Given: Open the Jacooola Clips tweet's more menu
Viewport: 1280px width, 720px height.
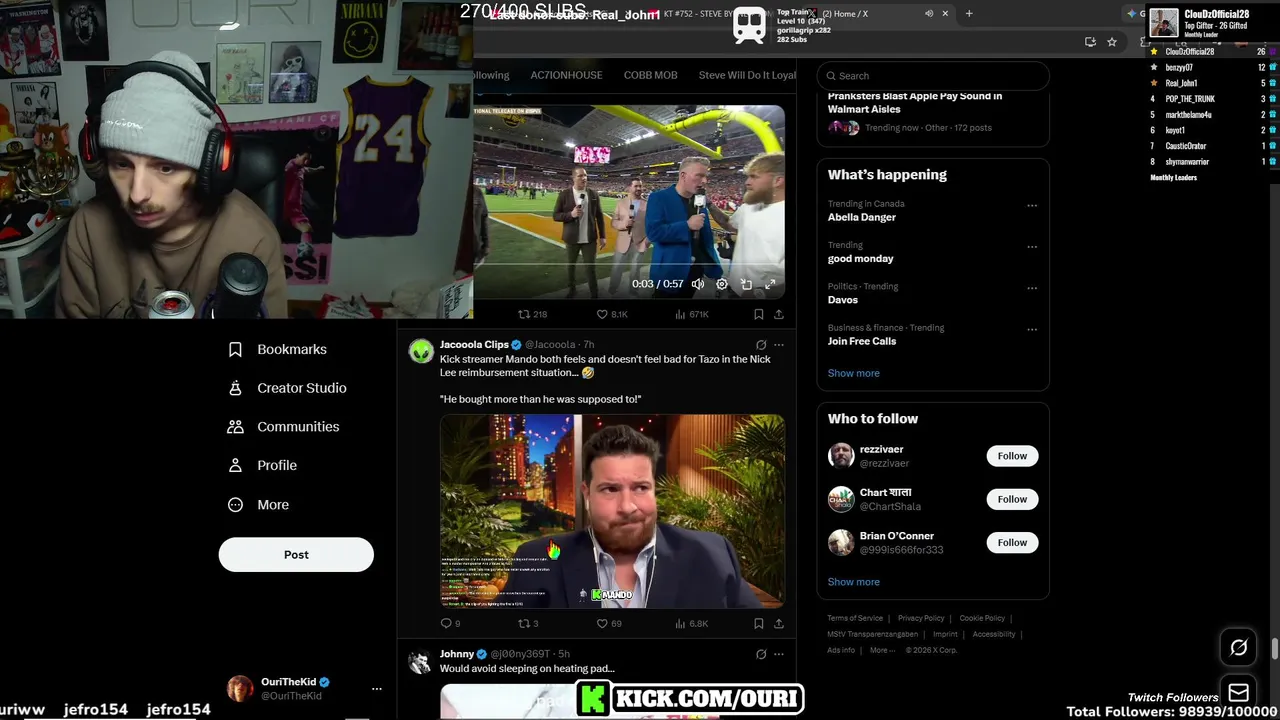Looking at the screenshot, I should click(779, 345).
